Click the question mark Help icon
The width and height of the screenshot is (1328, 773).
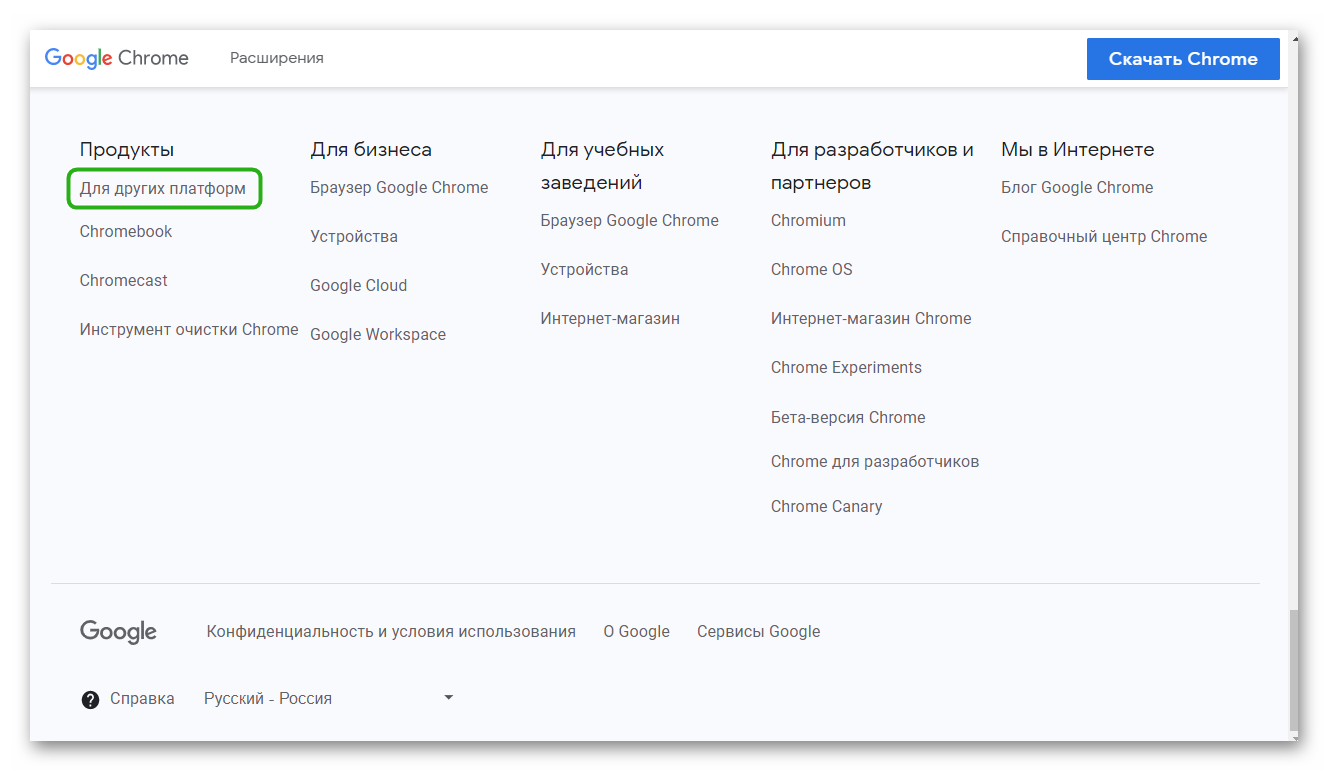pos(90,699)
